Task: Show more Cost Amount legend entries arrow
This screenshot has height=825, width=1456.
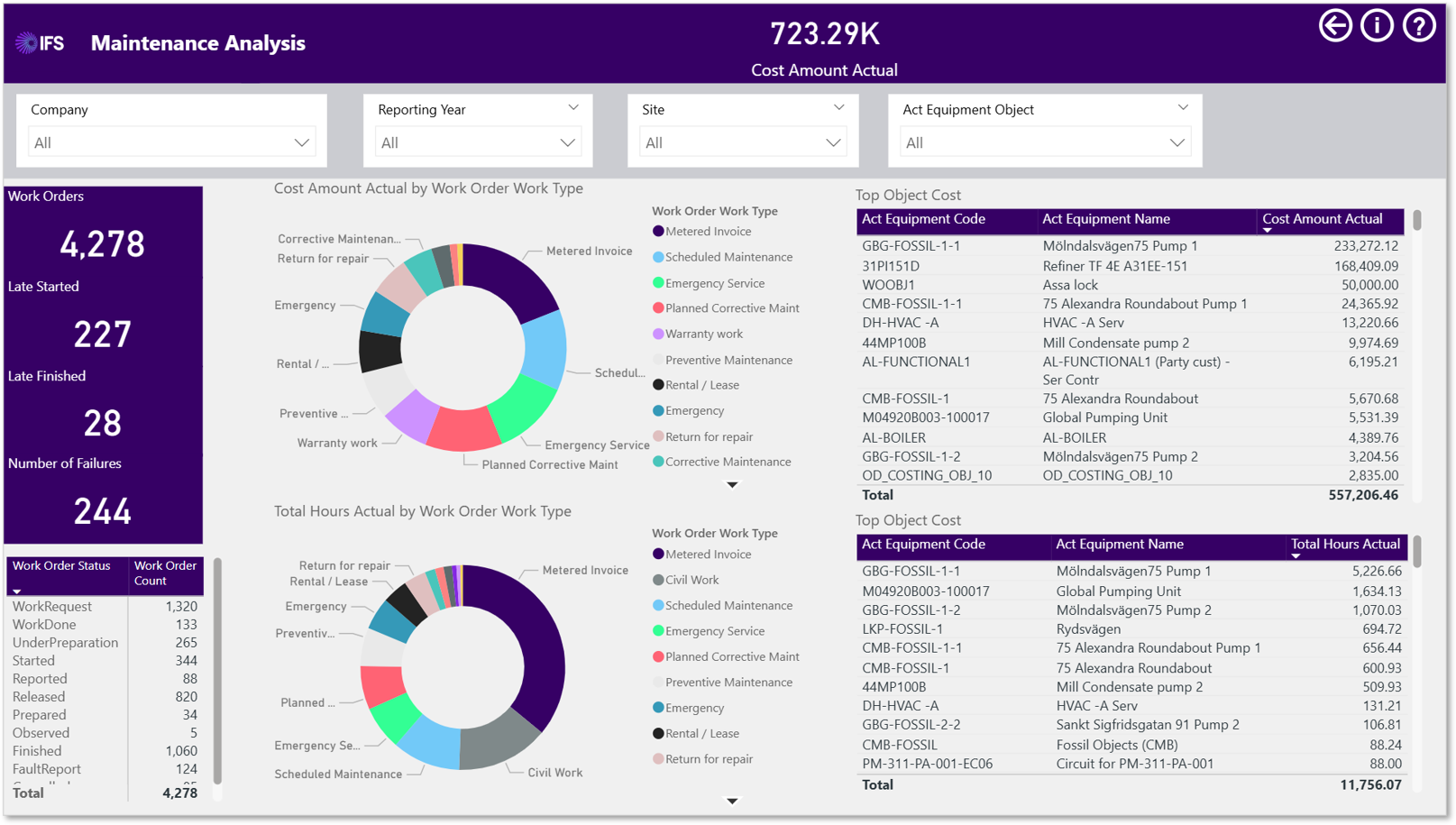Action: pyautogui.click(x=732, y=485)
